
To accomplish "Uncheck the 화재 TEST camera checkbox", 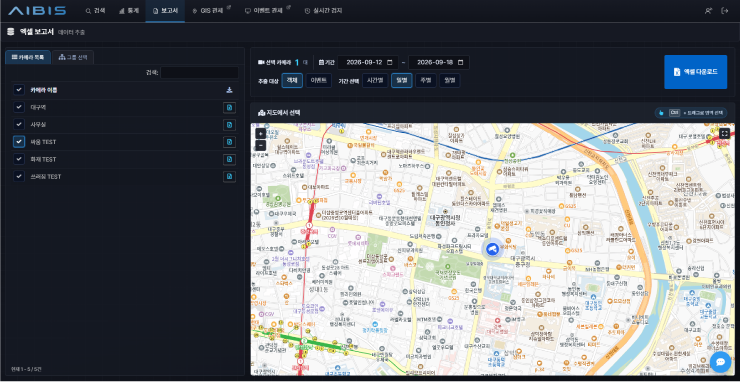I will pyautogui.click(x=19, y=159).
